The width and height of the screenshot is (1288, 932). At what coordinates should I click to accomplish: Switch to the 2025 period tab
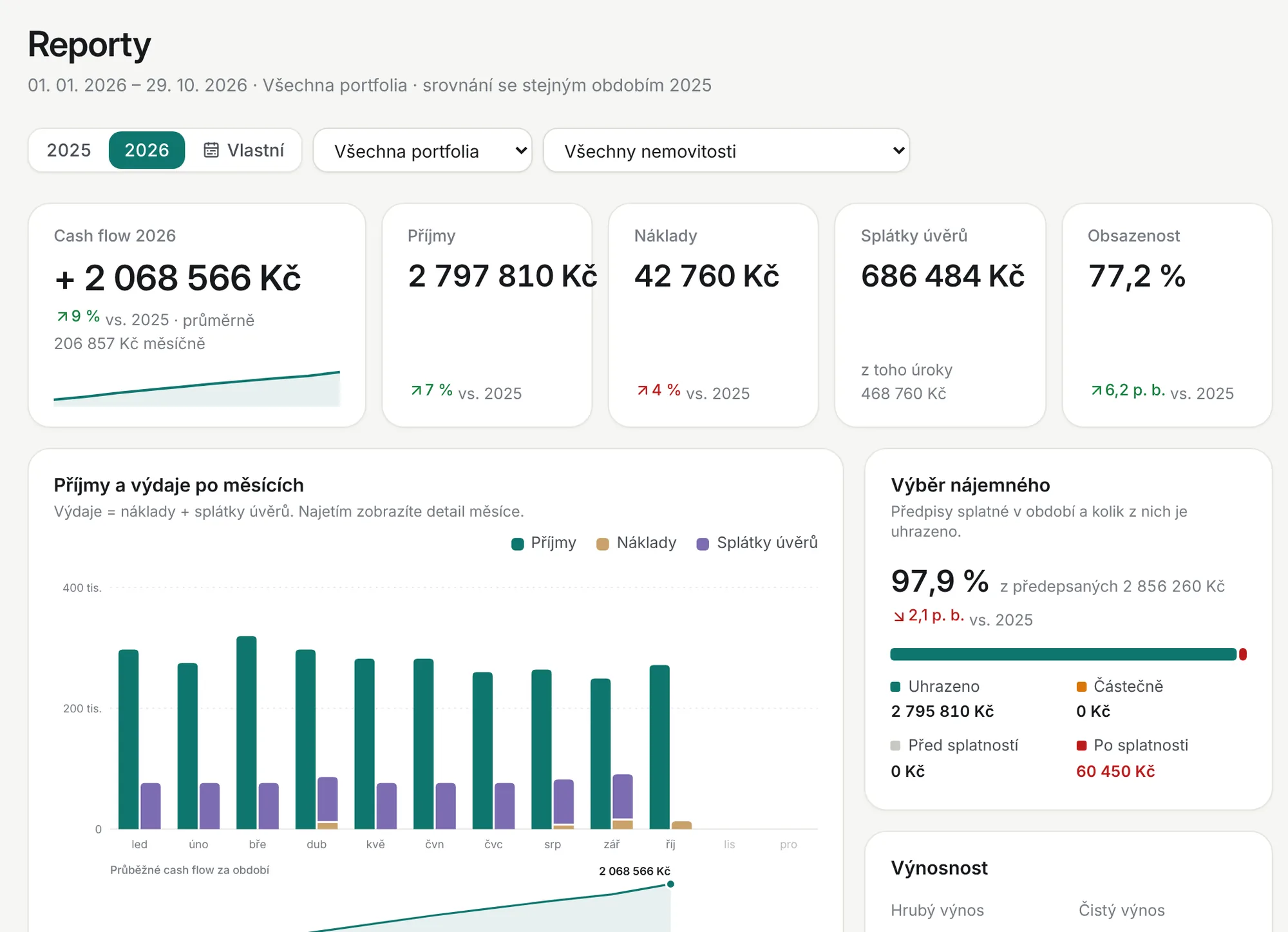pos(69,150)
